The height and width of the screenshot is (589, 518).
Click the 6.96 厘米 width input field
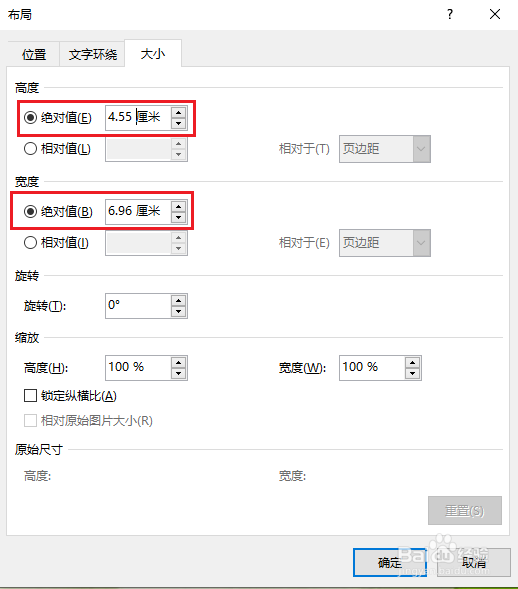[x=138, y=212]
